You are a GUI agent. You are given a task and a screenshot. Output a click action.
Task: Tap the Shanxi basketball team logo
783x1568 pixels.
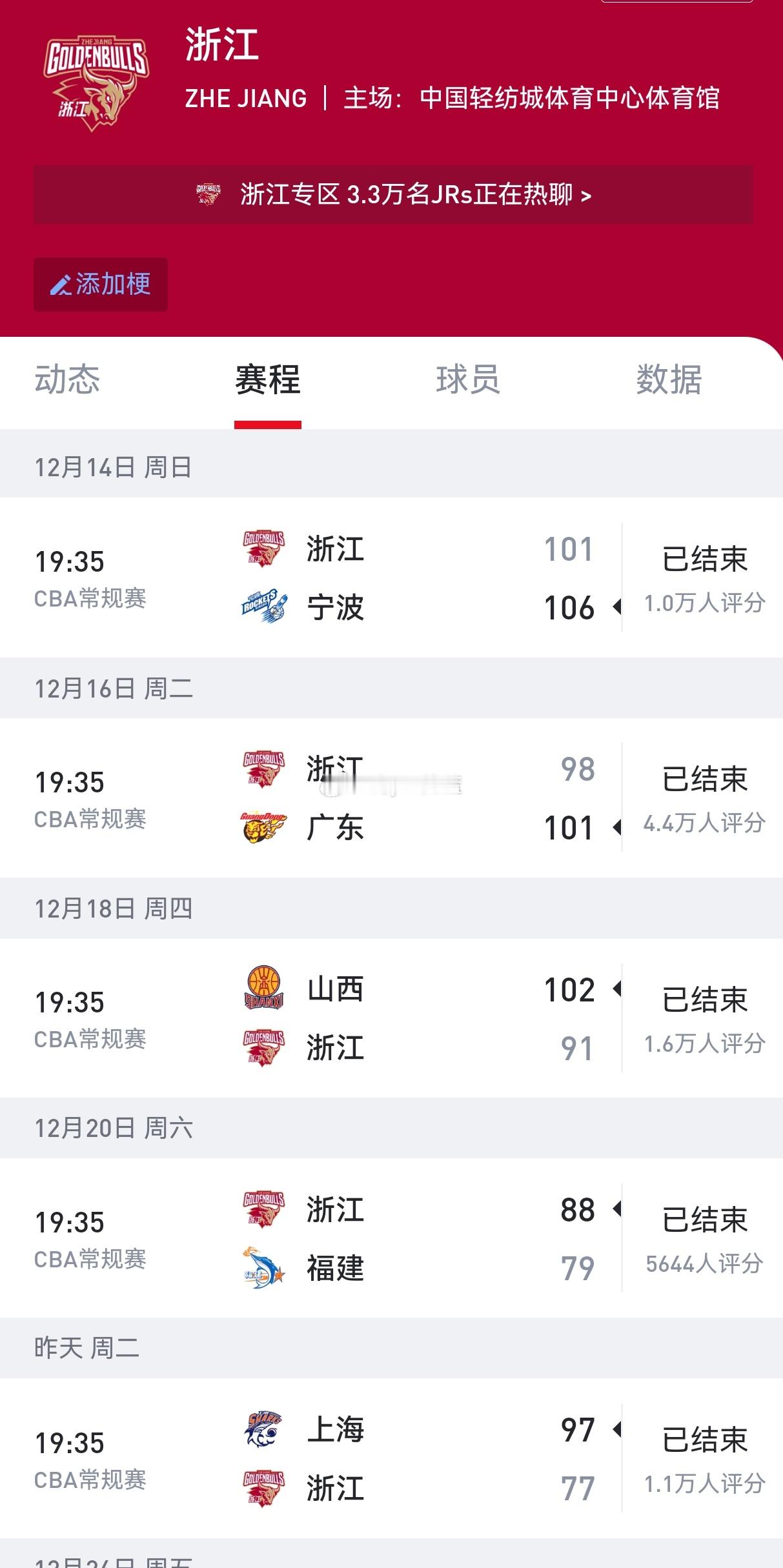[x=264, y=988]
